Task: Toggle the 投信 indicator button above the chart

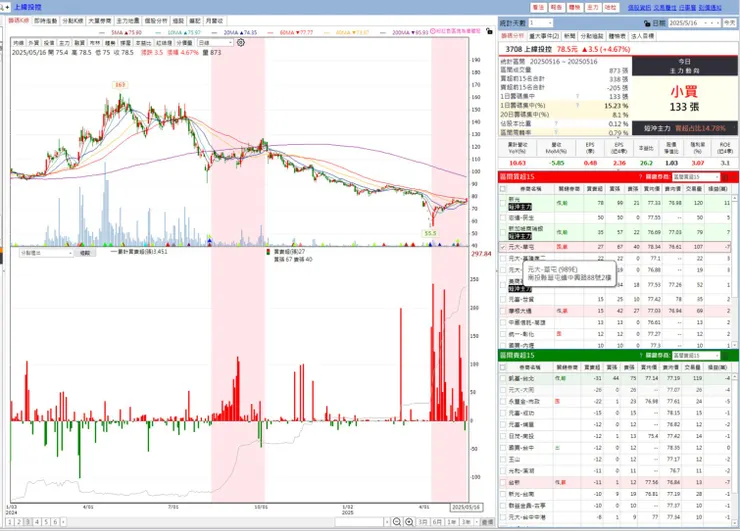Action: [x=49, y=43]
